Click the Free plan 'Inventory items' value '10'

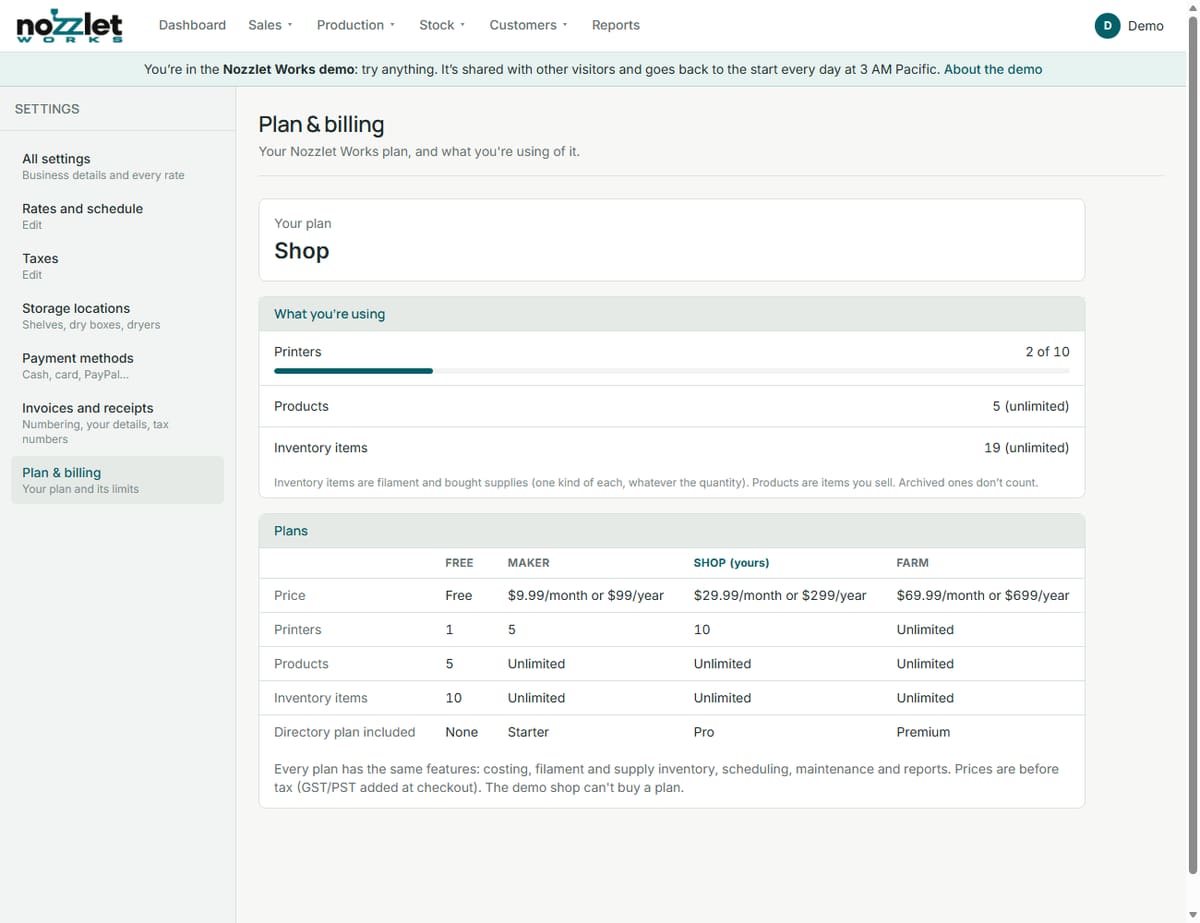click(x=453, y=698)
